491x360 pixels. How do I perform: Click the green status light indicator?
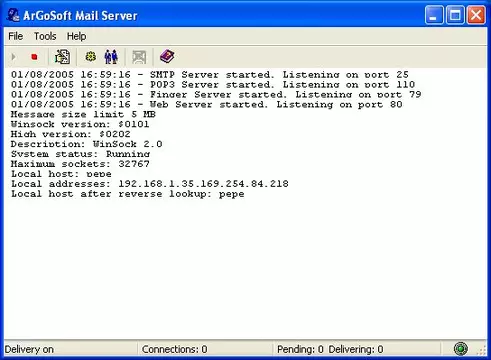point(461,349)
